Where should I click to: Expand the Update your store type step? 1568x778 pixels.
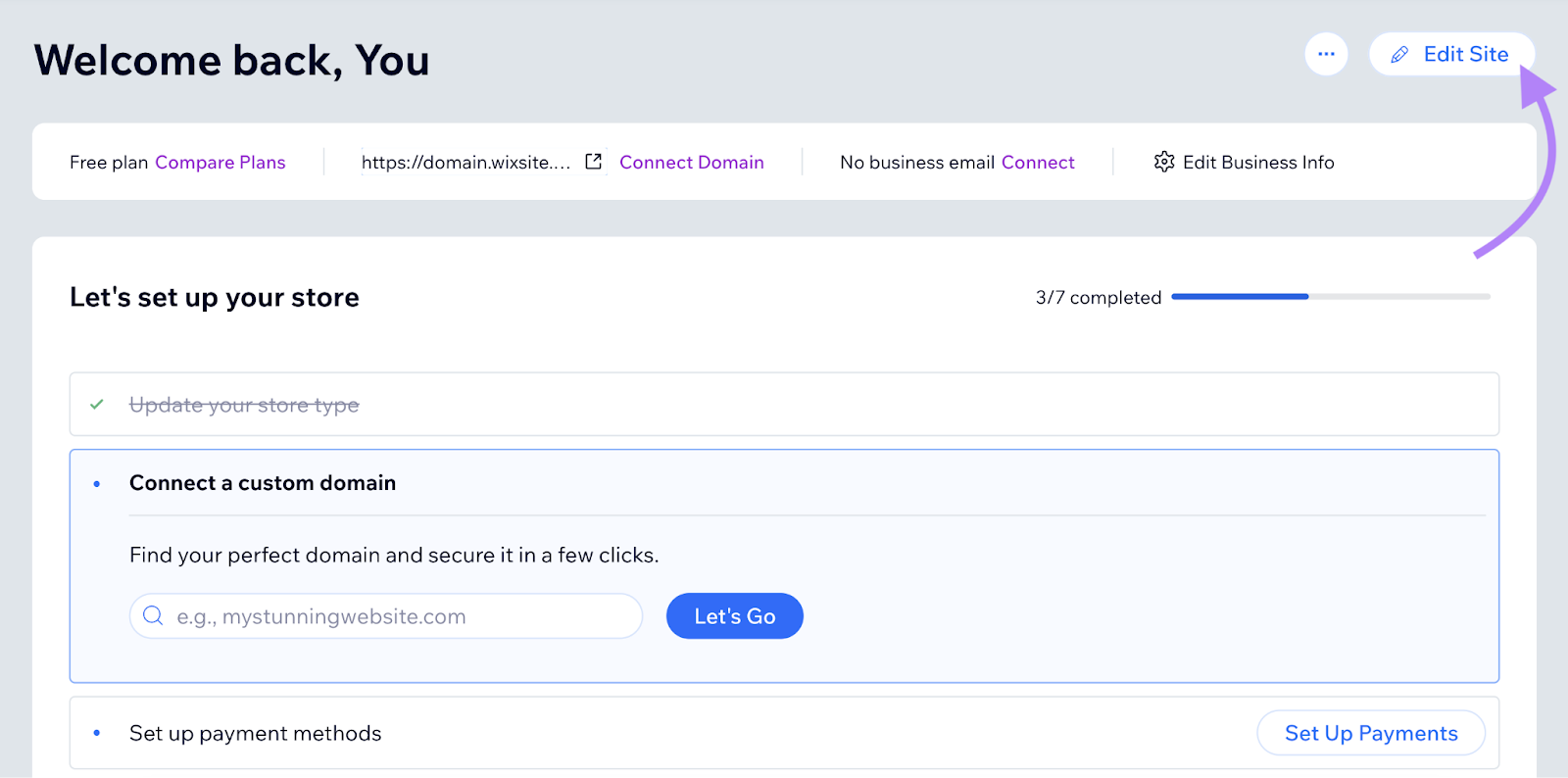point(244,405)
